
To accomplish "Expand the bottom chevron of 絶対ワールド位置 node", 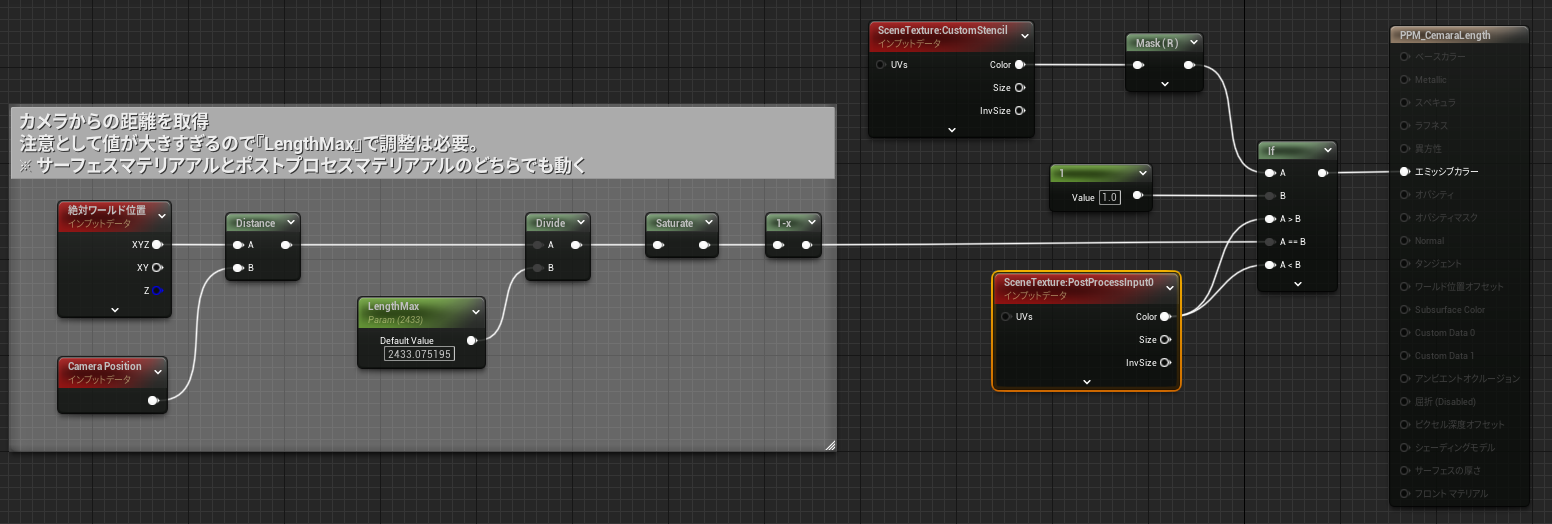I will click(114, 309).
